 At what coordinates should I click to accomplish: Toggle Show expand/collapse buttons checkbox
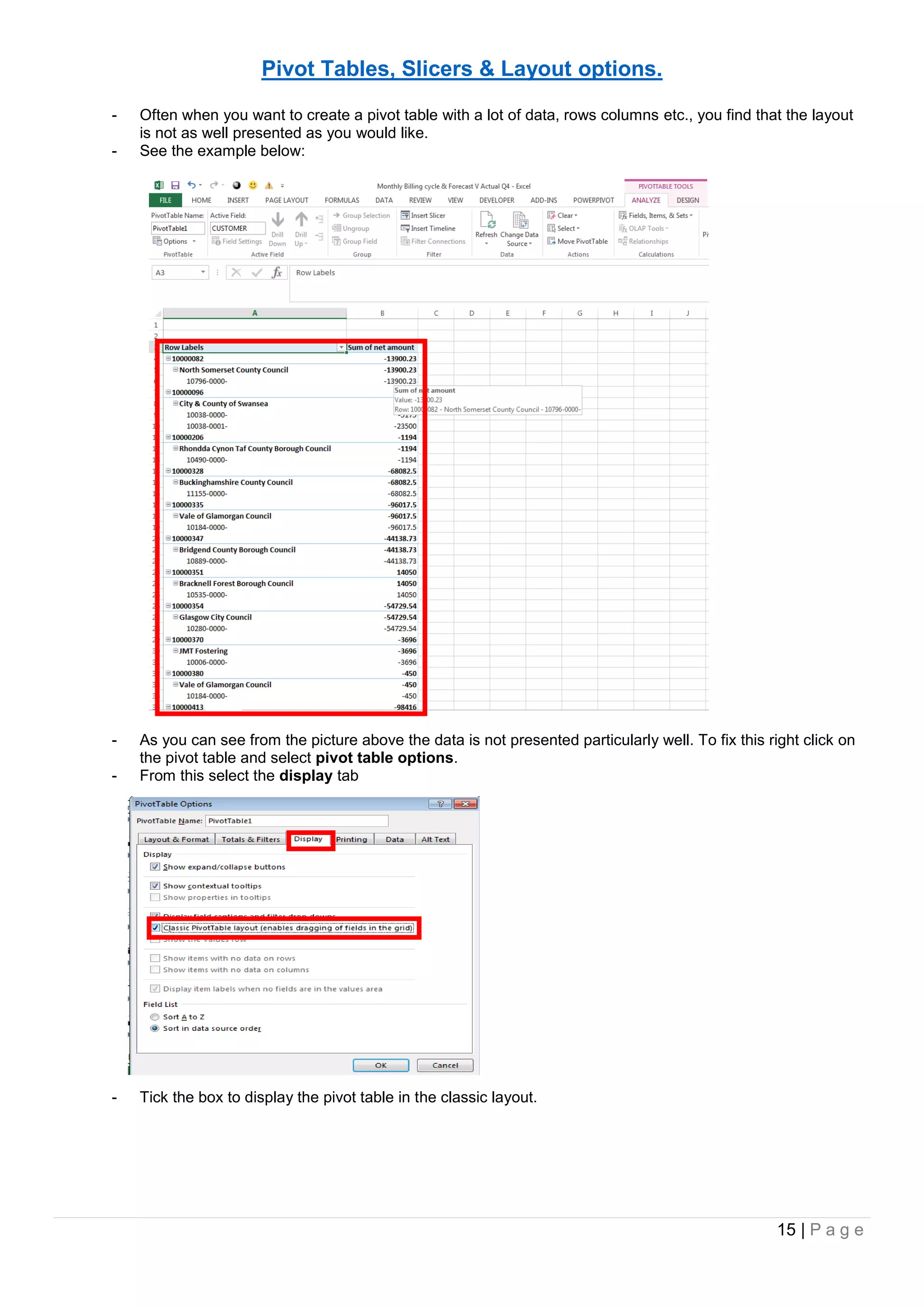155,867
